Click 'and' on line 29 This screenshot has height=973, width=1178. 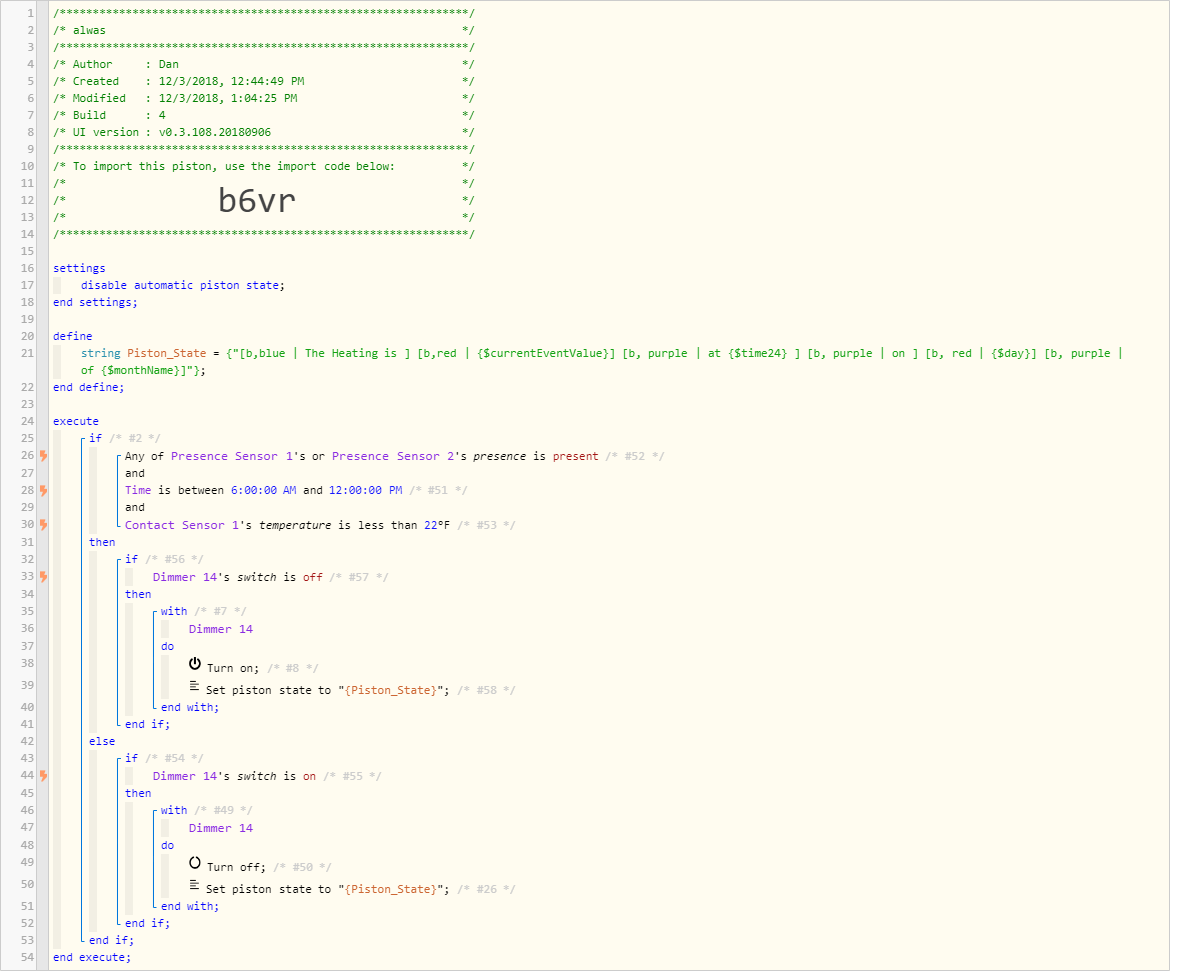[x=134, y=508]
